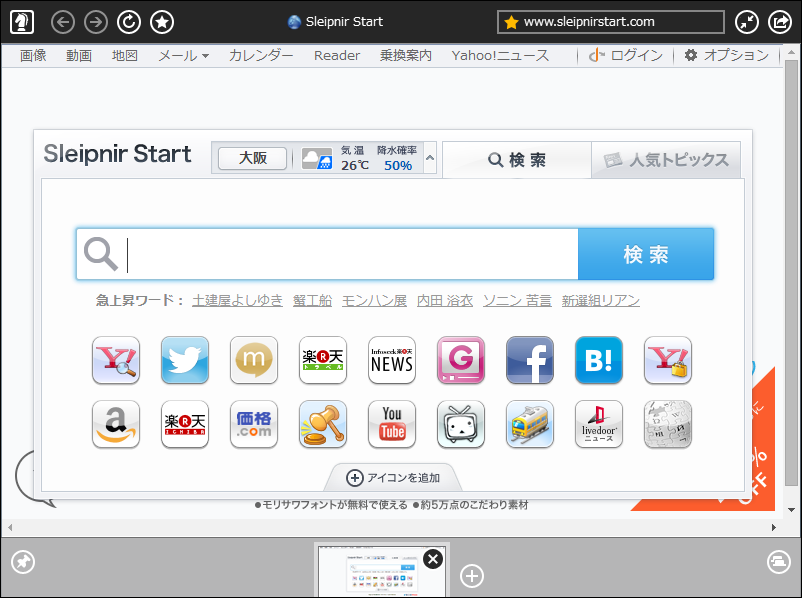Open the オプション settings
This screenshot has height=598, width=802.
[x=726, y=55]
